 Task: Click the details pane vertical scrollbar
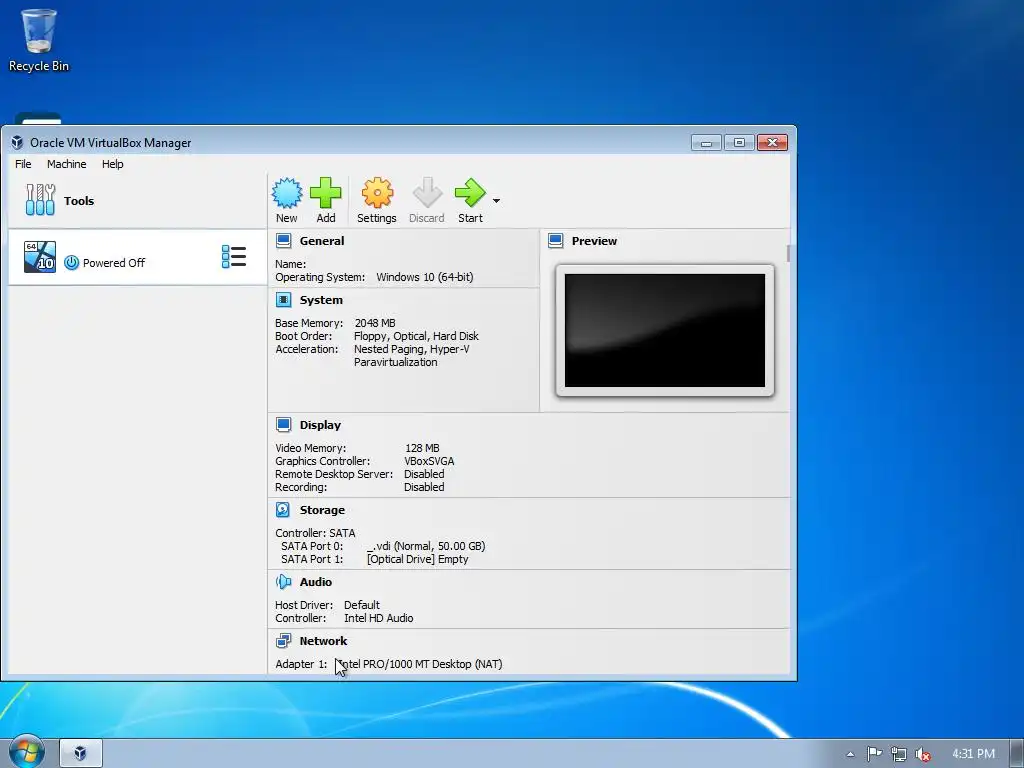789,253
